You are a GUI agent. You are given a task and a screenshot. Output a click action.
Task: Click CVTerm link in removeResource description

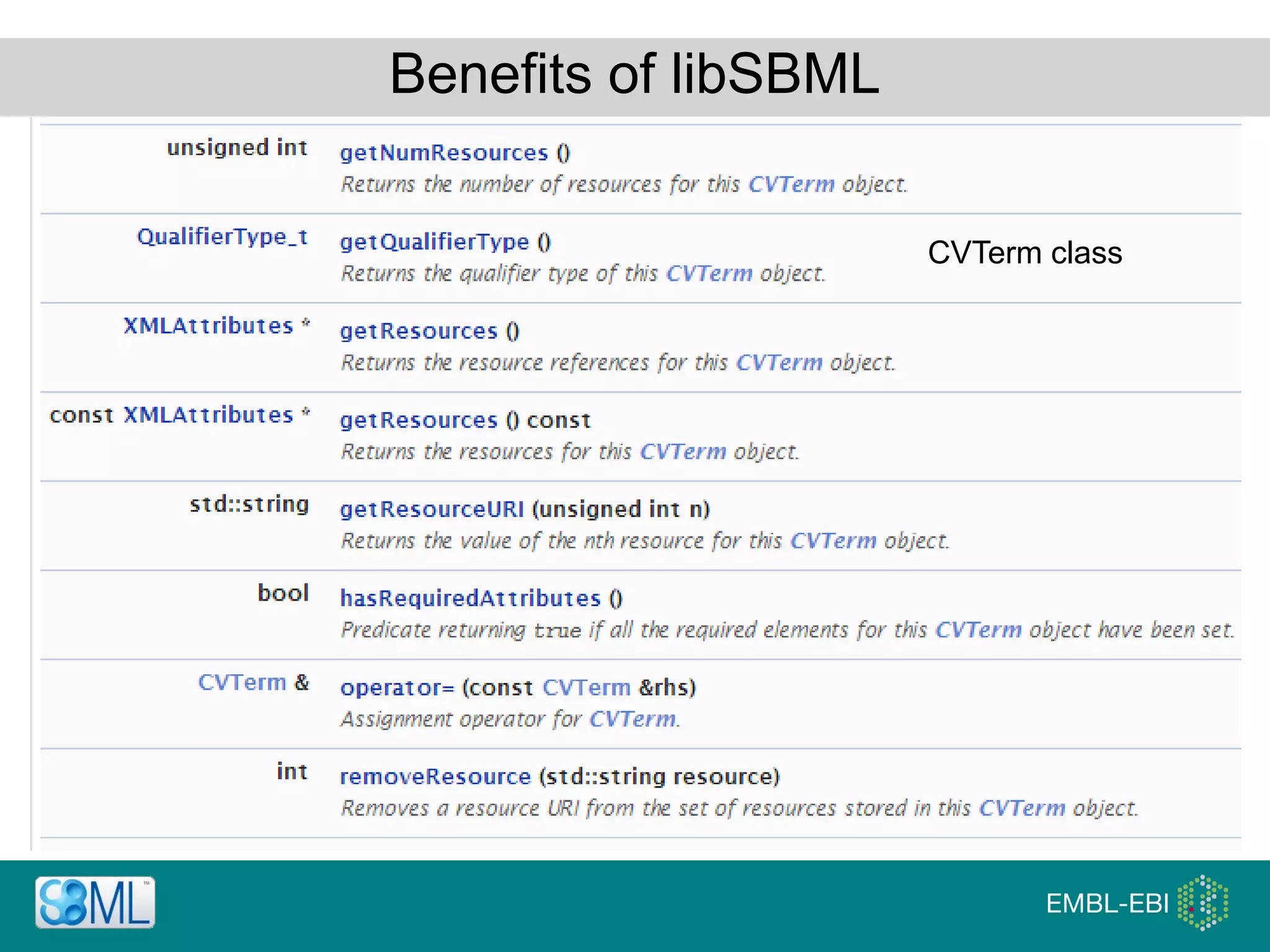[1022, 809]
